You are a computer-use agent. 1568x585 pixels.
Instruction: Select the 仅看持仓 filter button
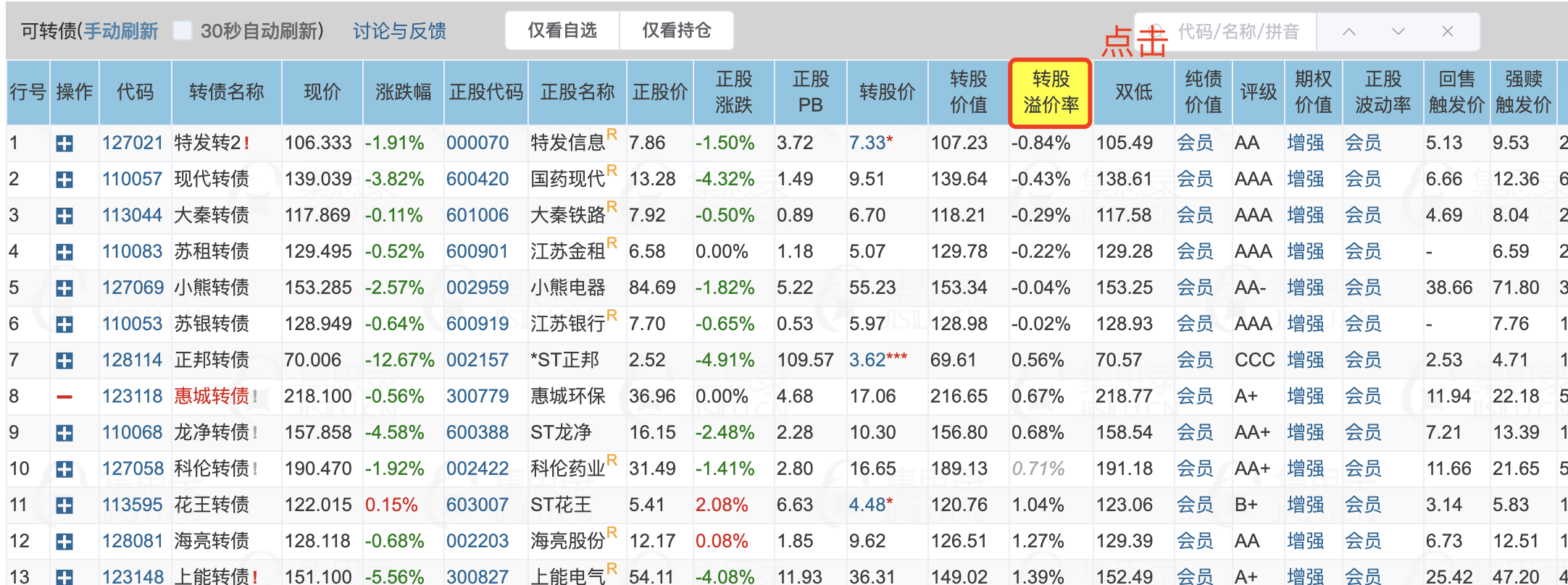click(x=677, y=30)
